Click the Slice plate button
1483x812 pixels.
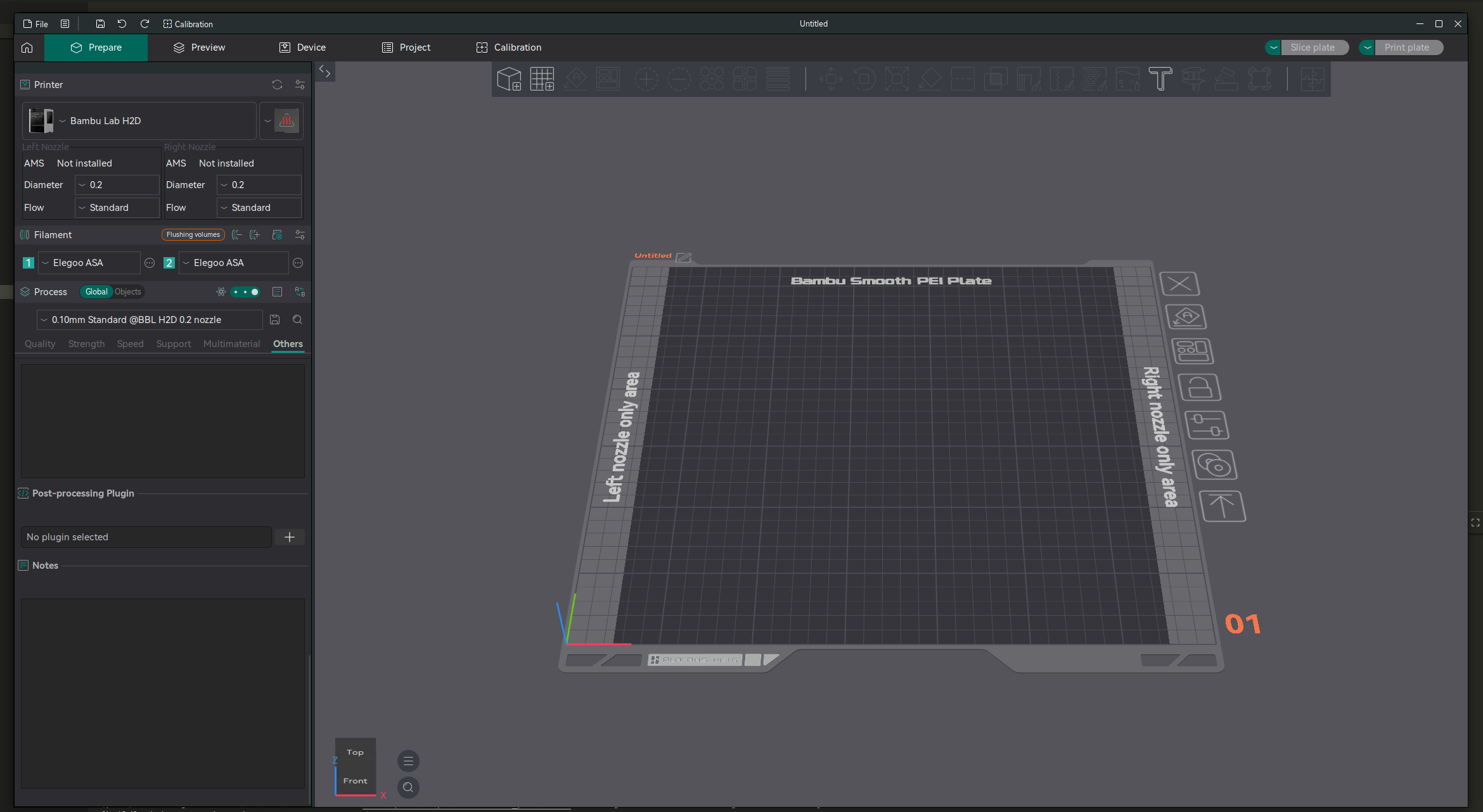(x=1314, y=48)
